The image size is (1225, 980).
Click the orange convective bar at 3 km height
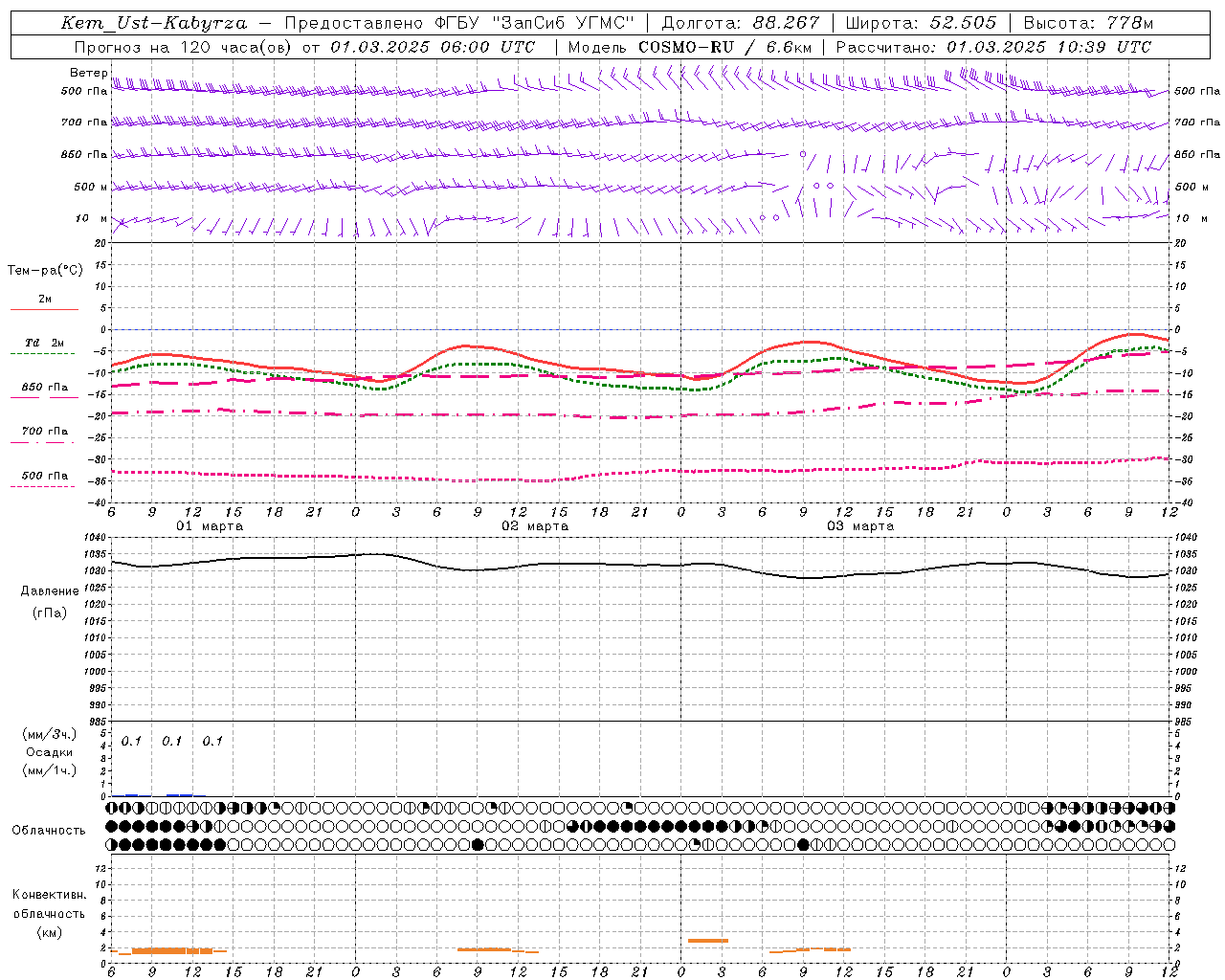tap(708, 941)
